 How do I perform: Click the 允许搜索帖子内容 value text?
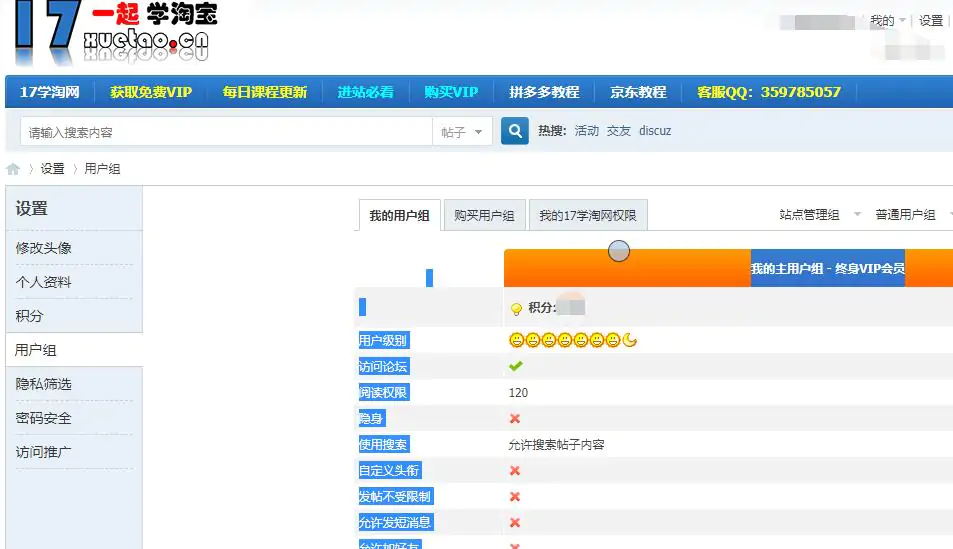[x=556, y=444]
